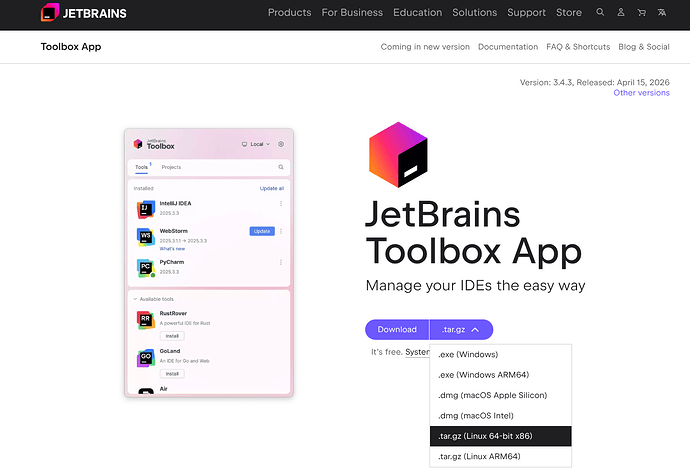The image size is (690, 474).
Task: Select .exe (Windows ARM64) option
Action: coord(501,375)
